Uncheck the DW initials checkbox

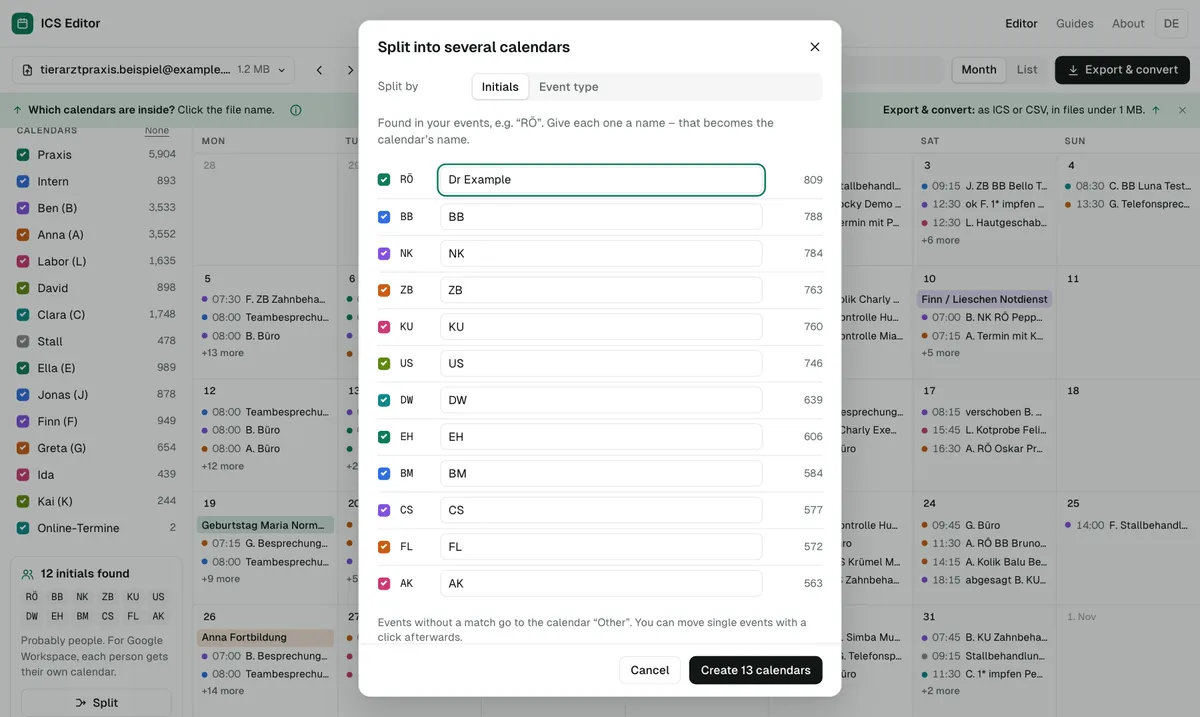click(384, 400)
